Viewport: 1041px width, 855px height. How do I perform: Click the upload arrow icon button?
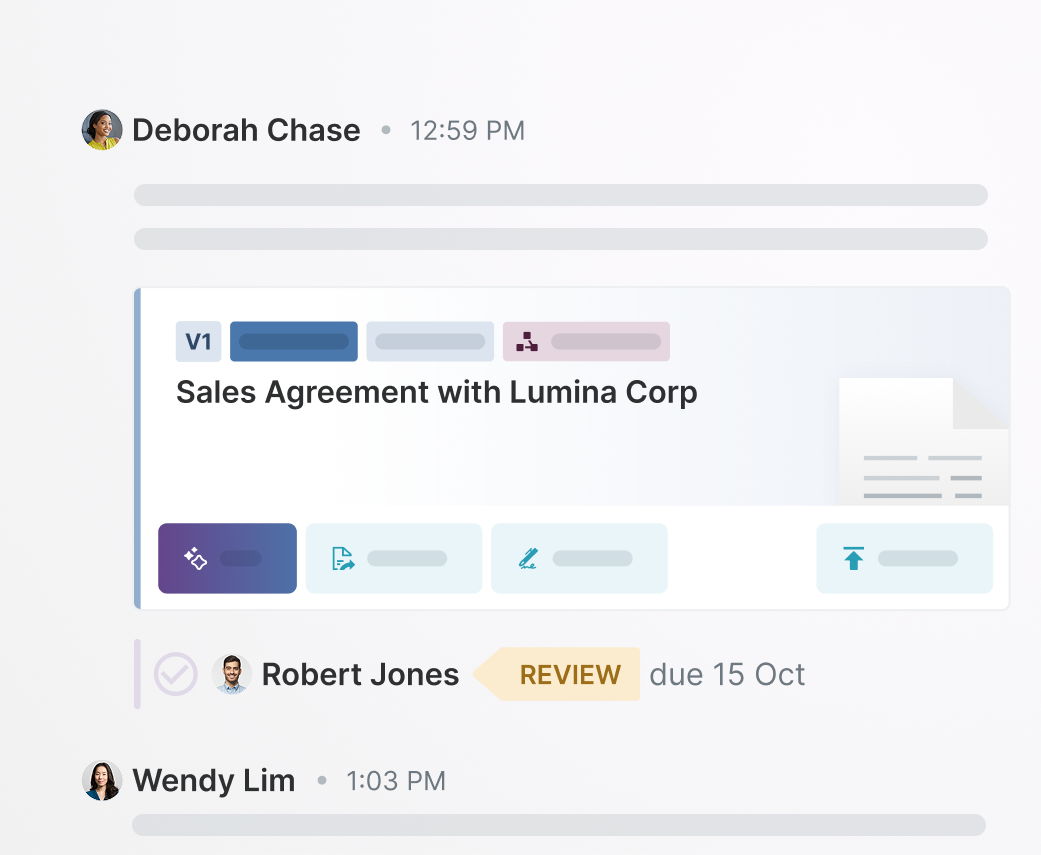(904, 559)
